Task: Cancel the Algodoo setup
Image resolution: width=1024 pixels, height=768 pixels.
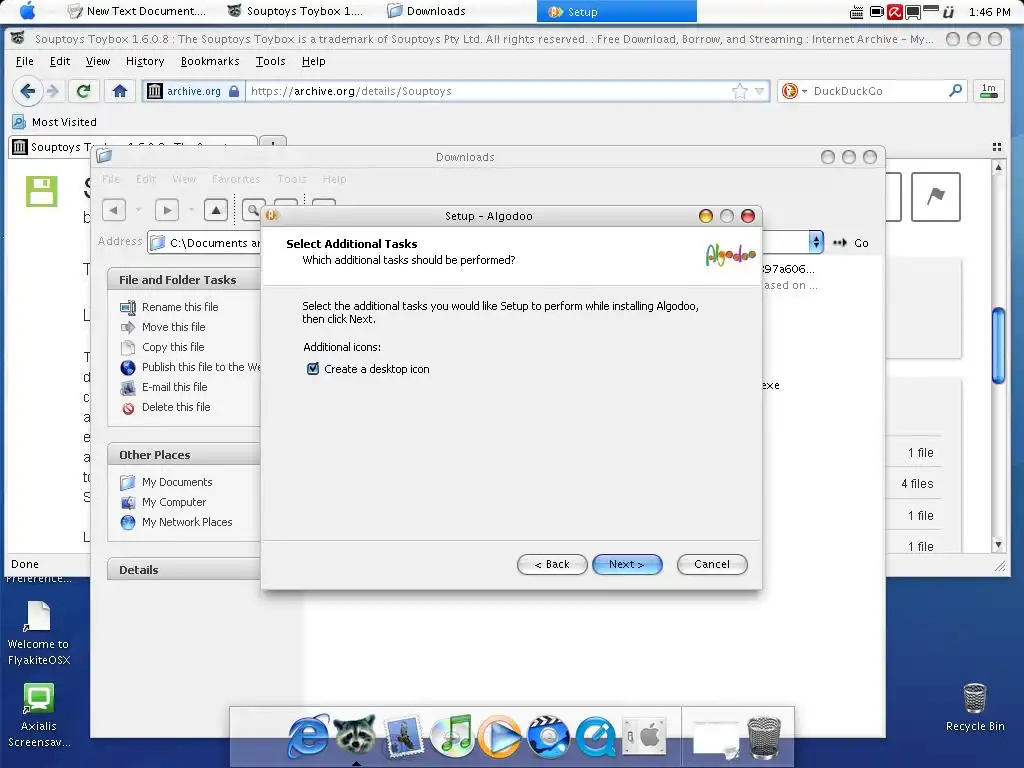Action: [x=712, y=564]
